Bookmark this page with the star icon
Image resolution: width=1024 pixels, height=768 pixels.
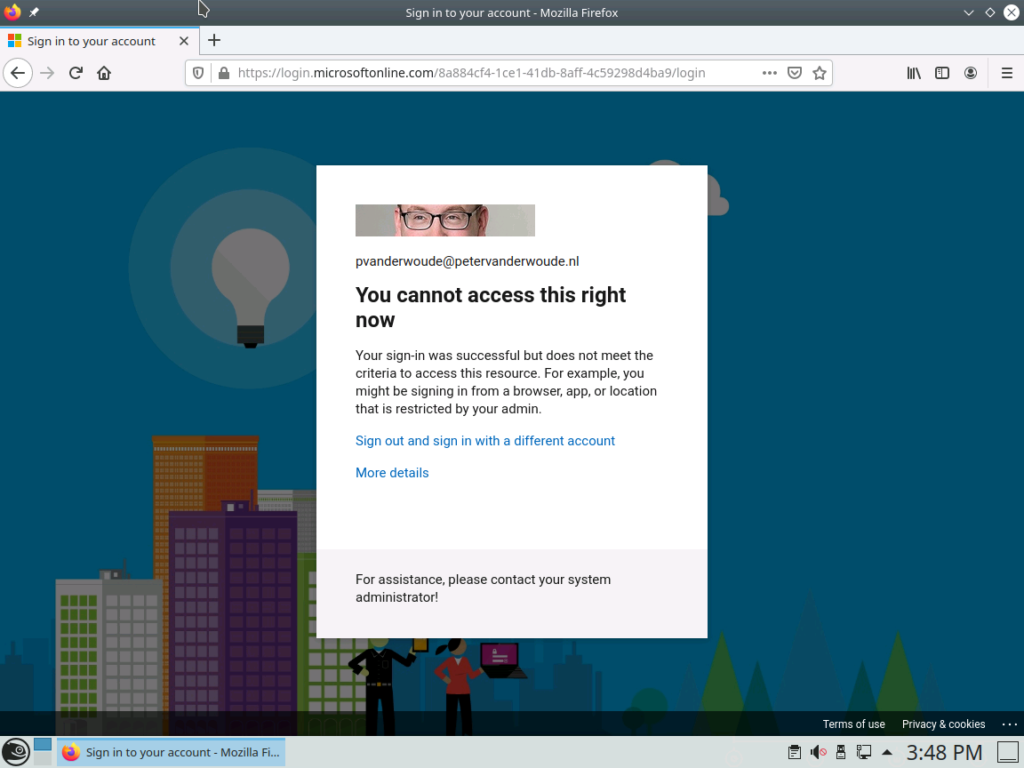(820, 73)
